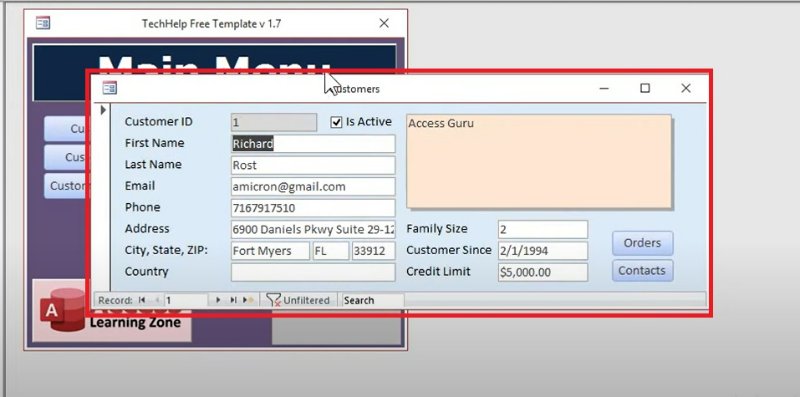
Task: Go to the previous record
Action: coord(157,300)
